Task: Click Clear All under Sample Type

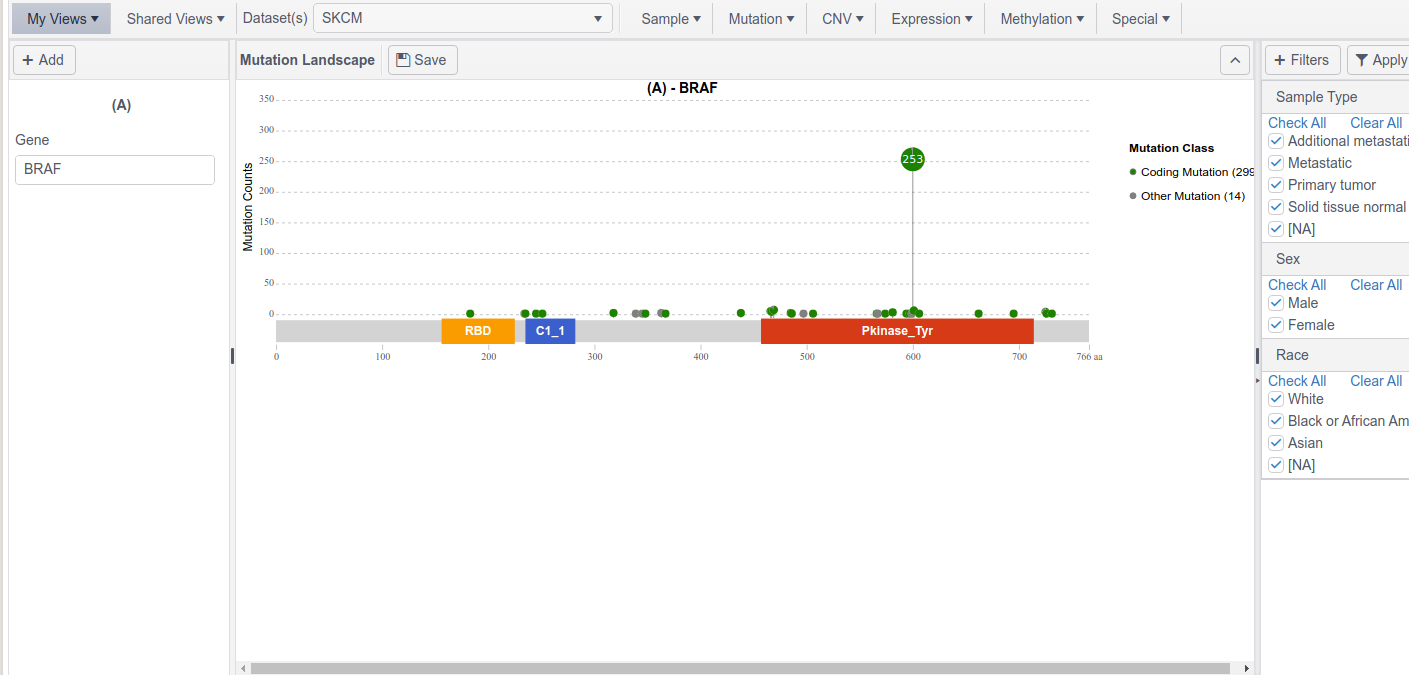Action: (1375, 123)
